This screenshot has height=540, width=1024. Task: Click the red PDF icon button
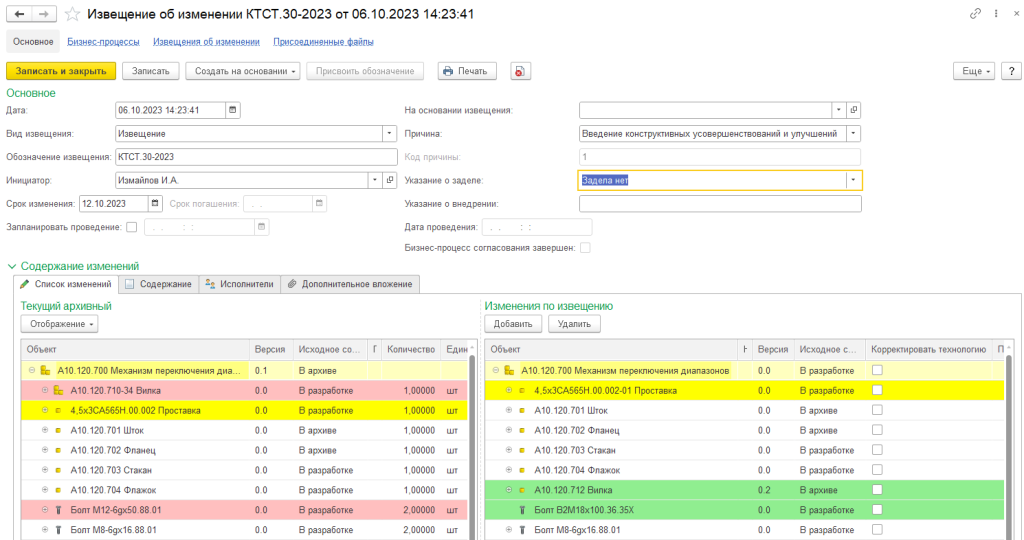520,71
